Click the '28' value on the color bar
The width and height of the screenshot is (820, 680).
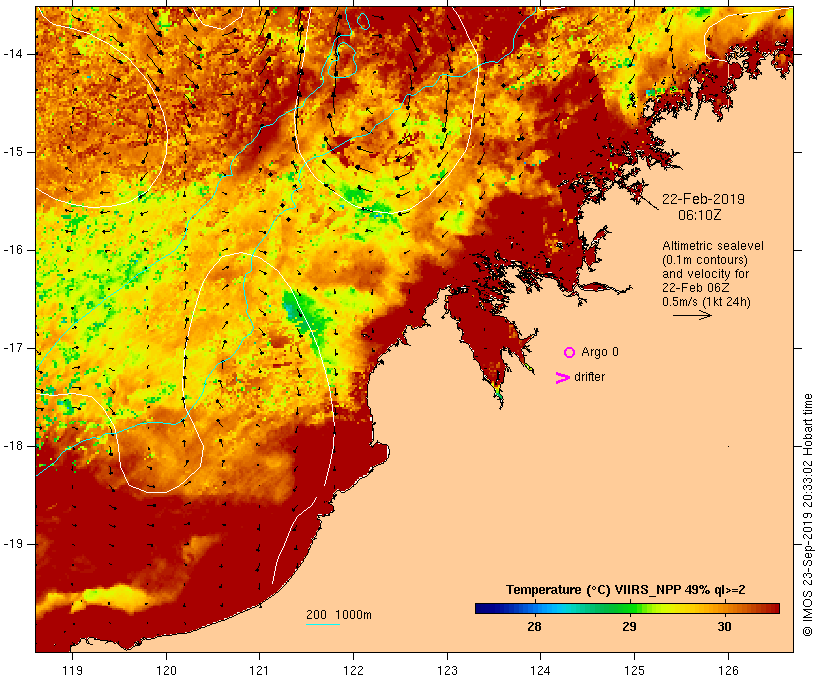(534, 626)
